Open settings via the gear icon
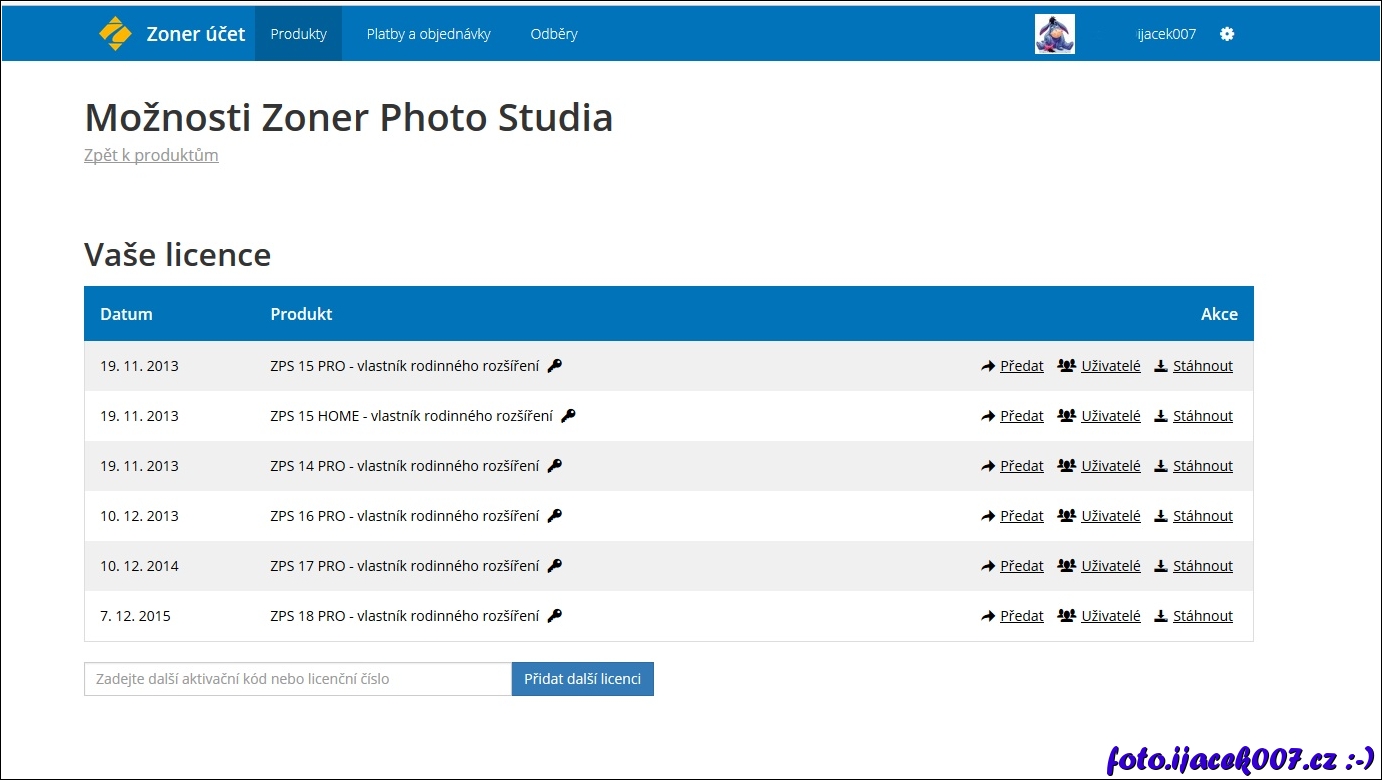The width and height of the screenshot is (1382, 780). [1227, 34]
